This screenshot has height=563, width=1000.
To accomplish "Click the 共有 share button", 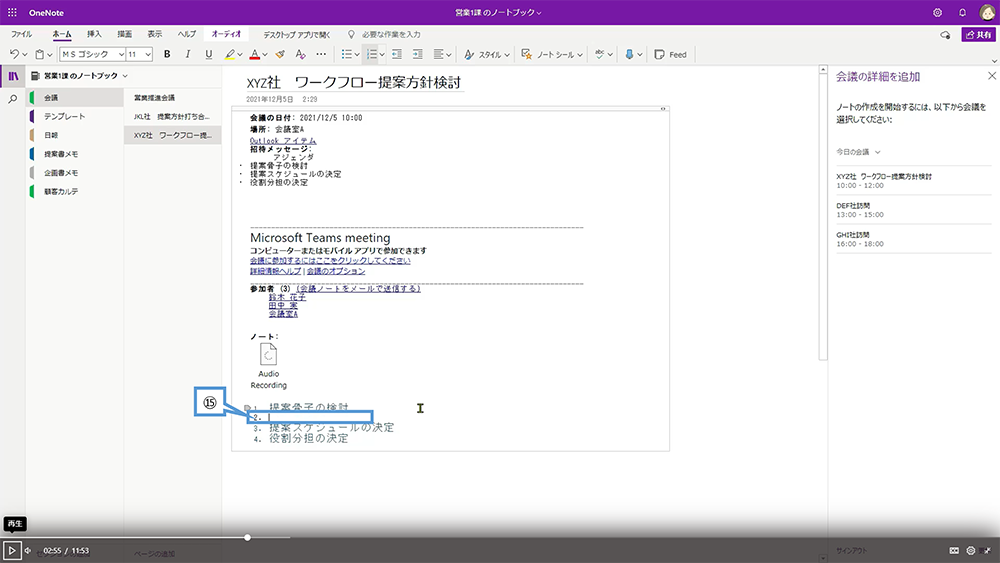I will [978, 34].
